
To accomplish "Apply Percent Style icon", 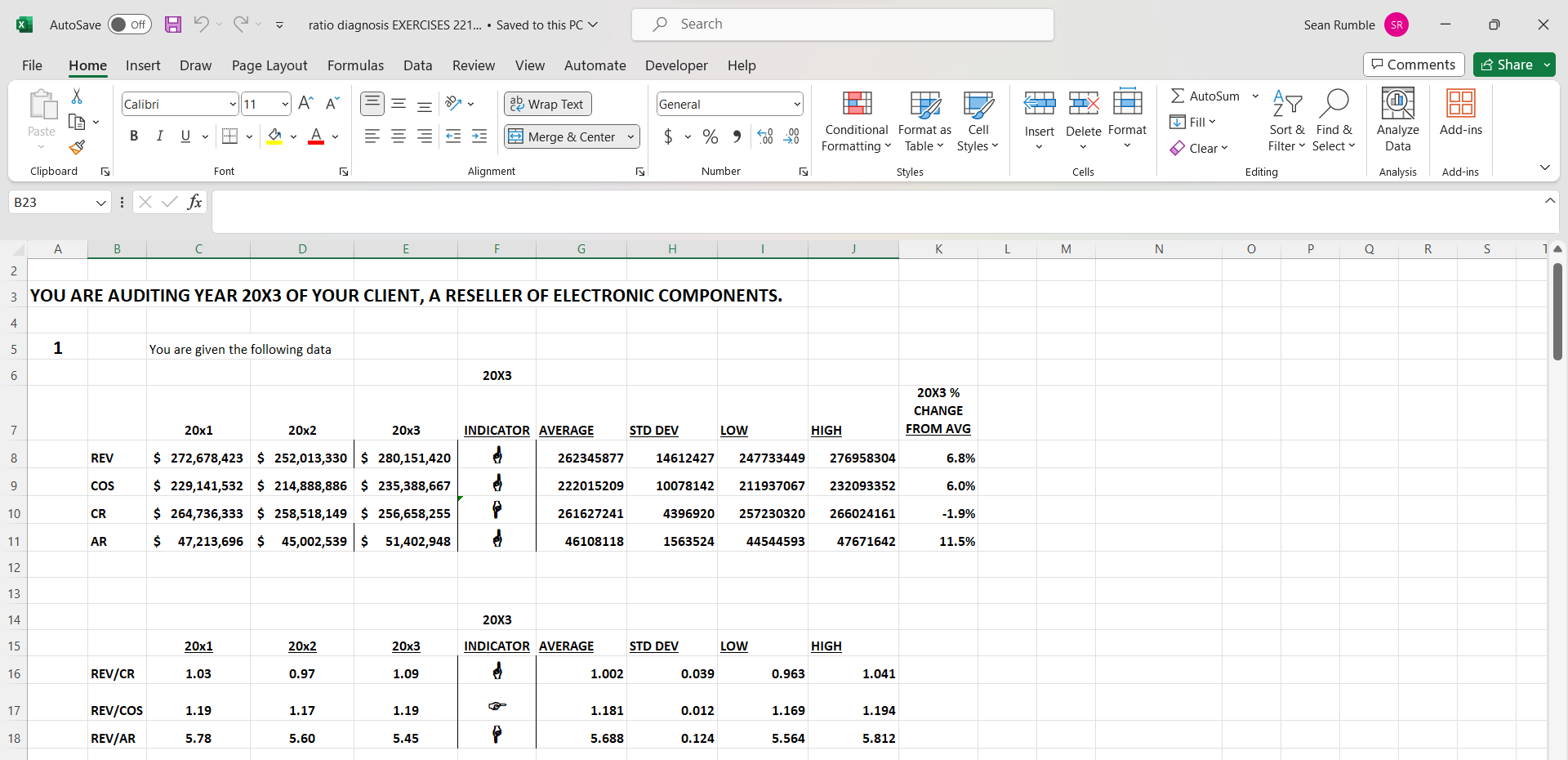I will click(710, 136).
